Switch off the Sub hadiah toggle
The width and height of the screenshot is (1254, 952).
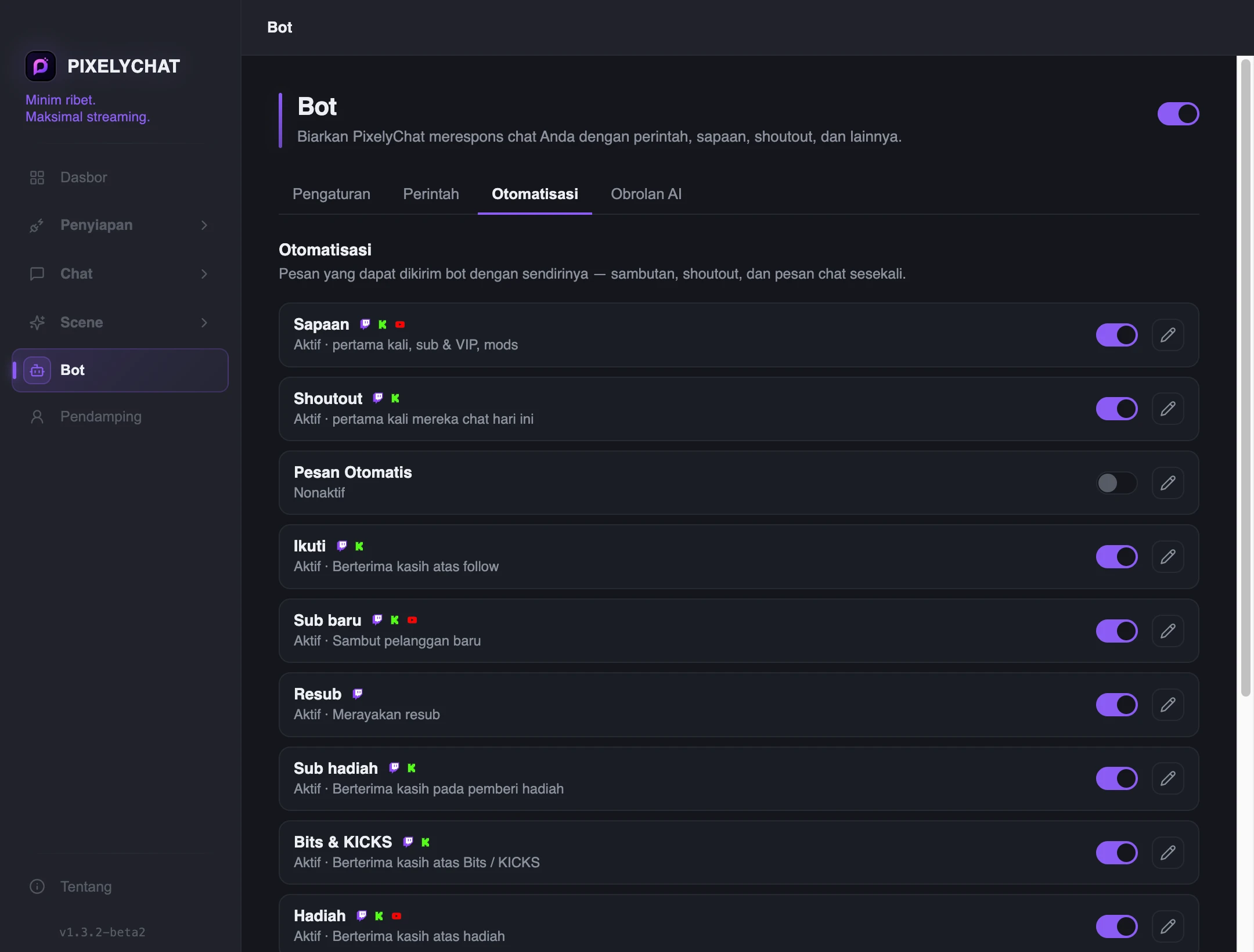1117,778
